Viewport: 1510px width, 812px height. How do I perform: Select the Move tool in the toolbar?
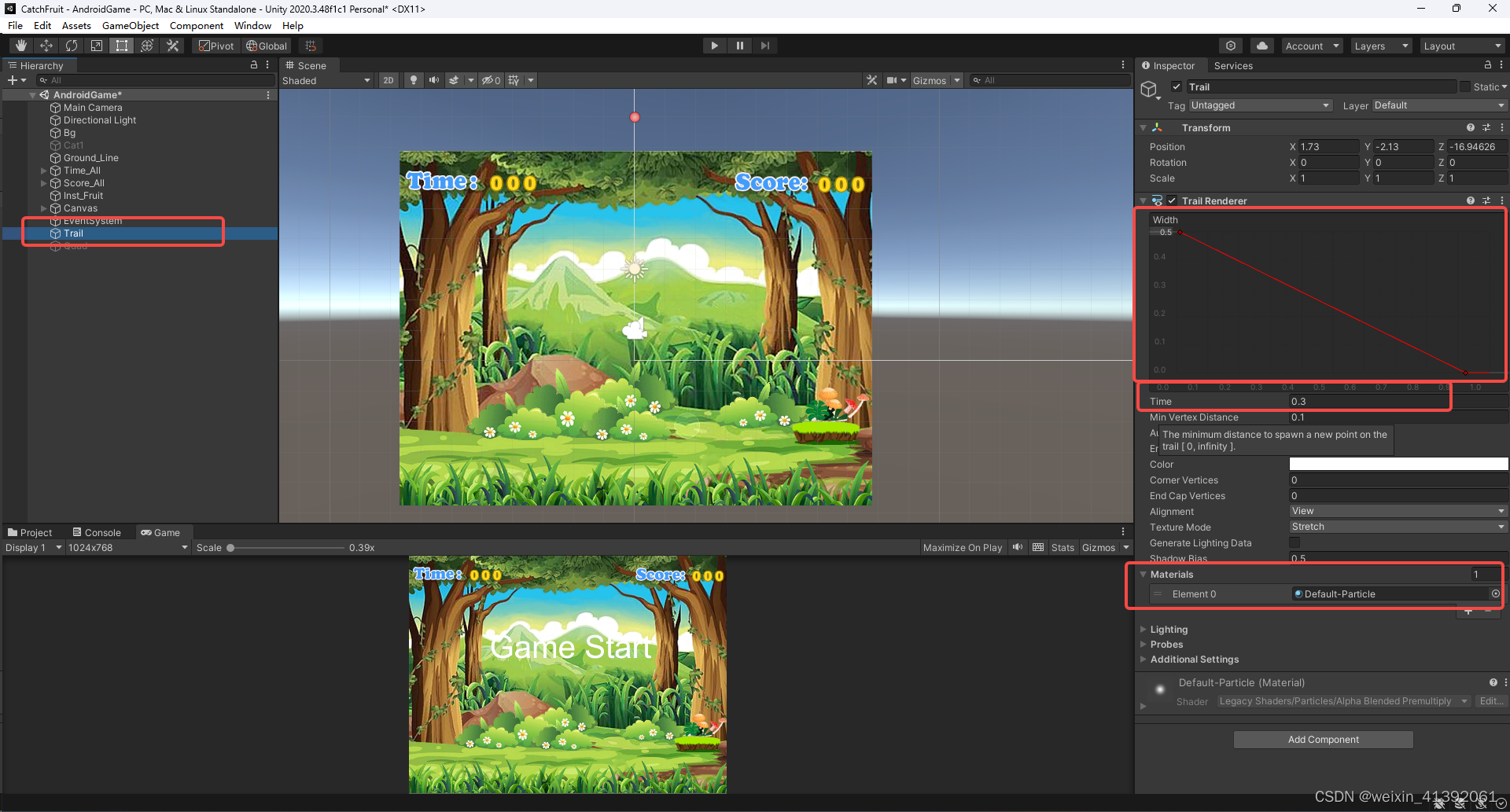[46, 45]
